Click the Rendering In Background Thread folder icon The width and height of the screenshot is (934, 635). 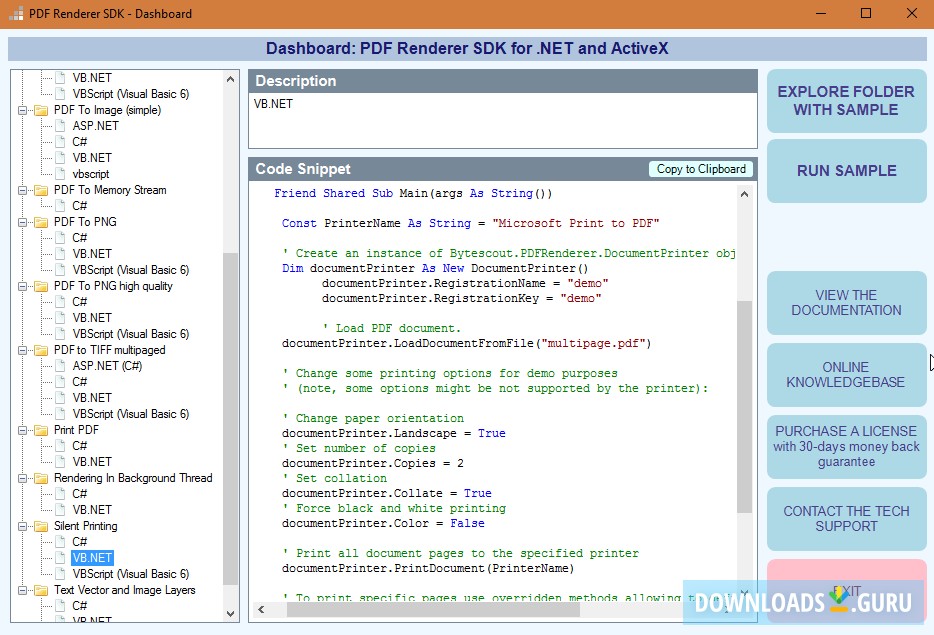(x=41, y=478)
